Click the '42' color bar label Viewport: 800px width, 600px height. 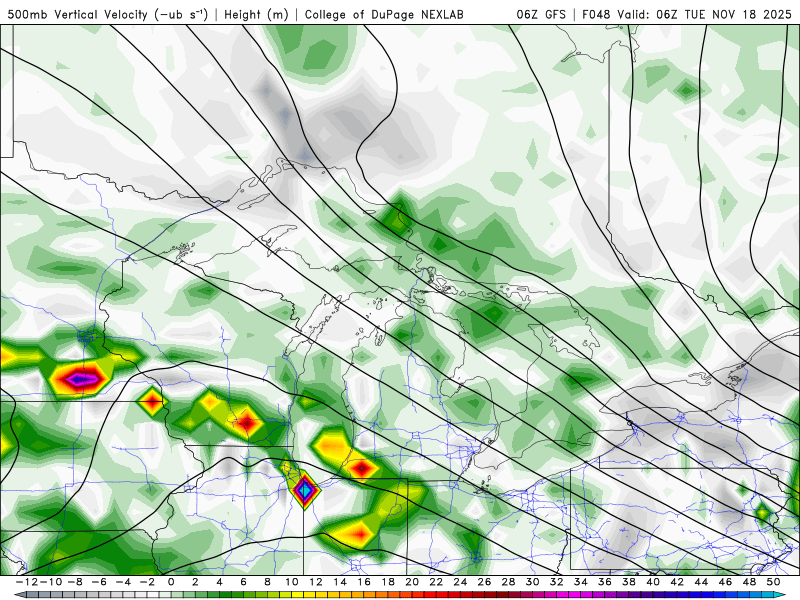pos(677,582)
